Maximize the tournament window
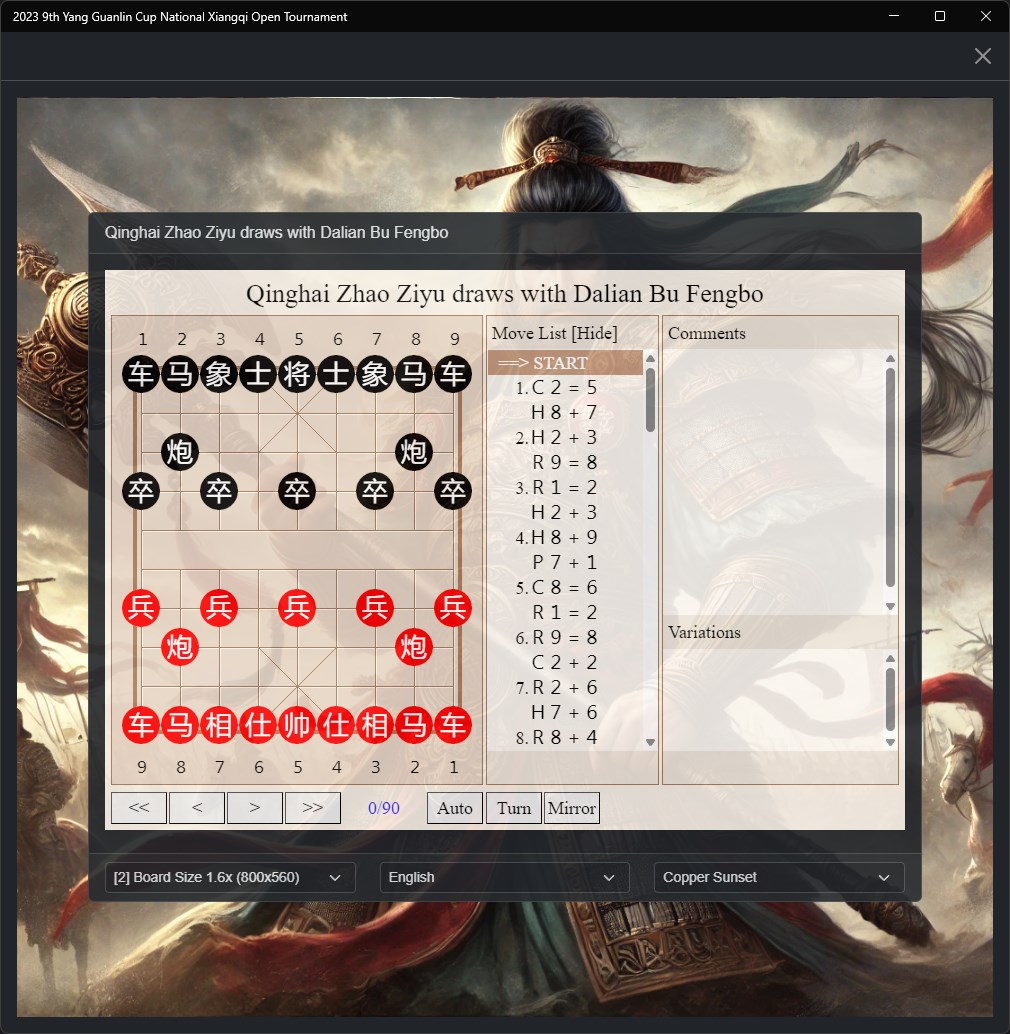Image resolution: width=1010 pixels, height=1034 pixels. (x=940, y=16)
